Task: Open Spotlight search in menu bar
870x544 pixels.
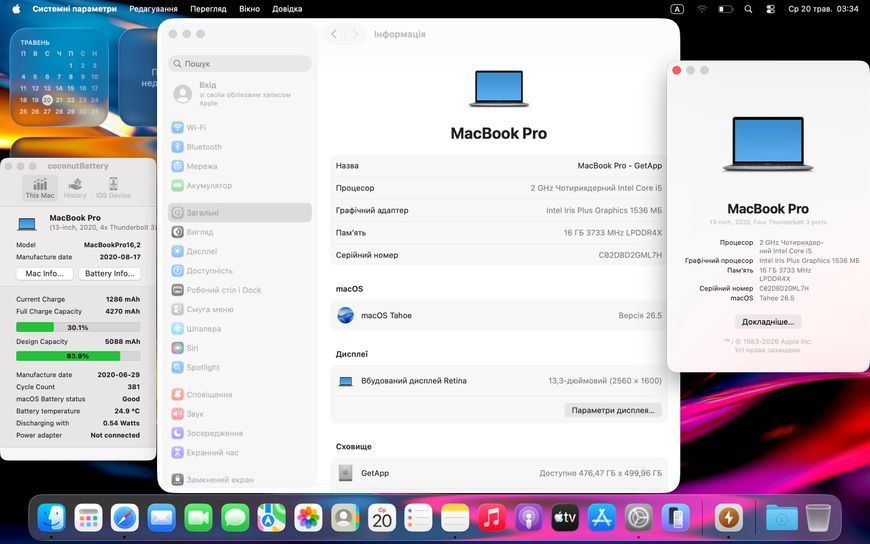Action: click(x=748, y=9)
